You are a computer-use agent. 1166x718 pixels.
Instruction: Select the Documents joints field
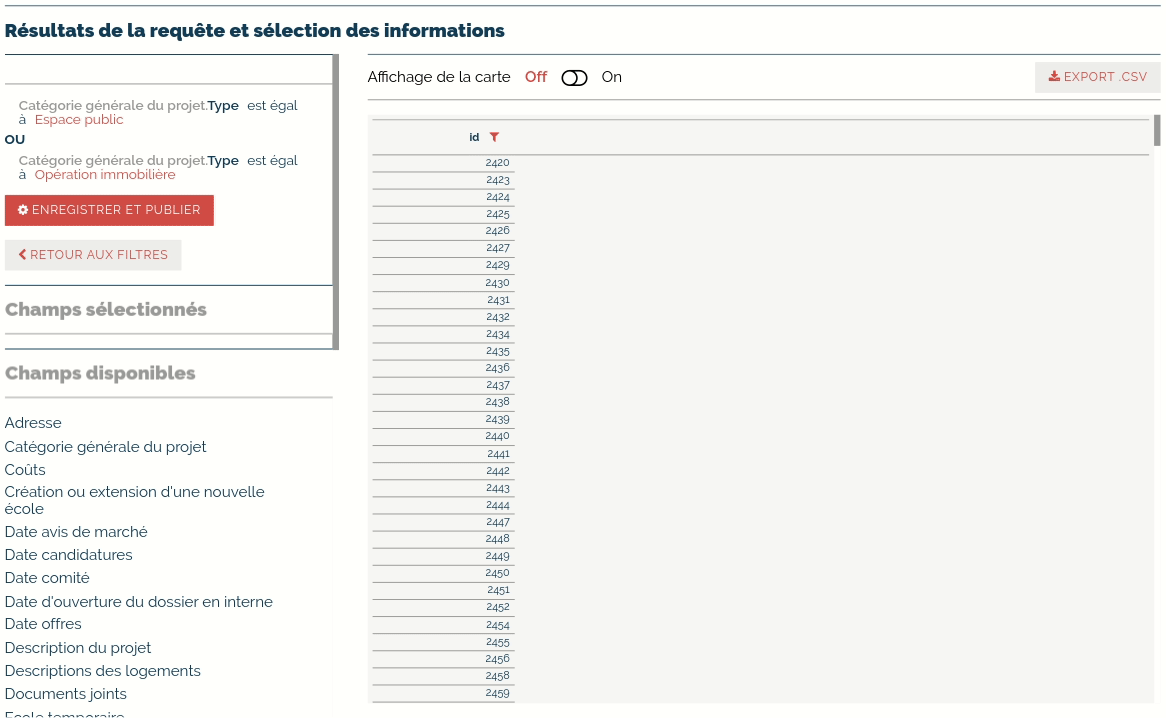66,694
